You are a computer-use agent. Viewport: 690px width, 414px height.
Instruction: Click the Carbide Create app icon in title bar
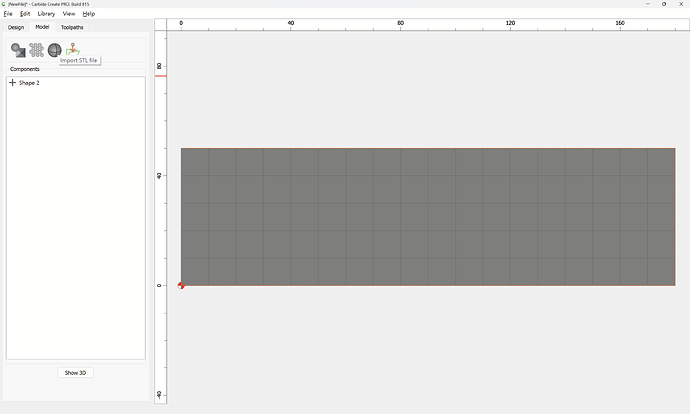point(4,4)
